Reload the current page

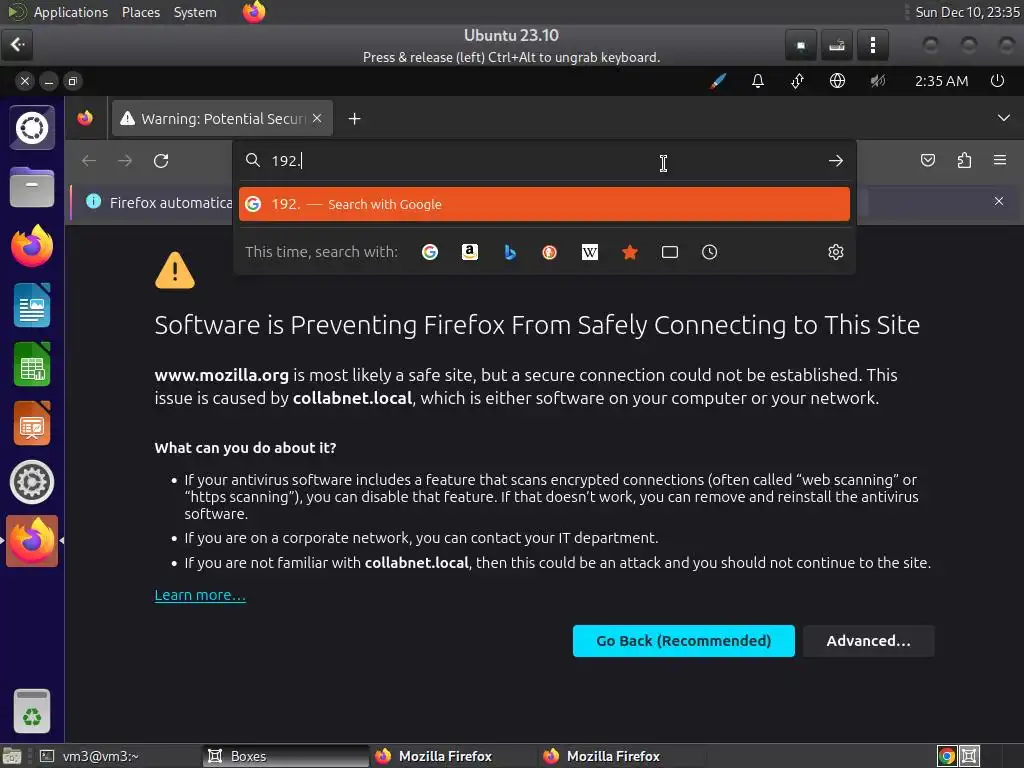pyautogui.click(x=161, y=161)
